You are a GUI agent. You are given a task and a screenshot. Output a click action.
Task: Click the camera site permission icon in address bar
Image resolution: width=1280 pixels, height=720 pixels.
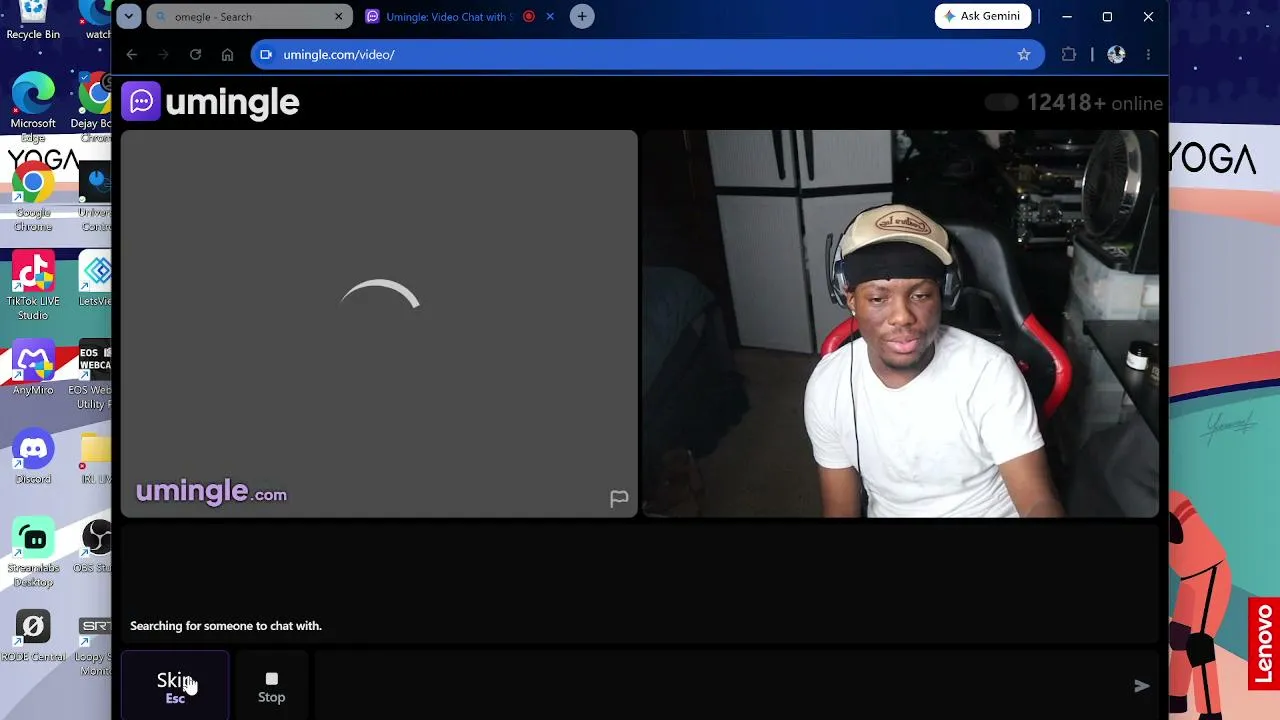pyautogui.click(x=266, y=55)
